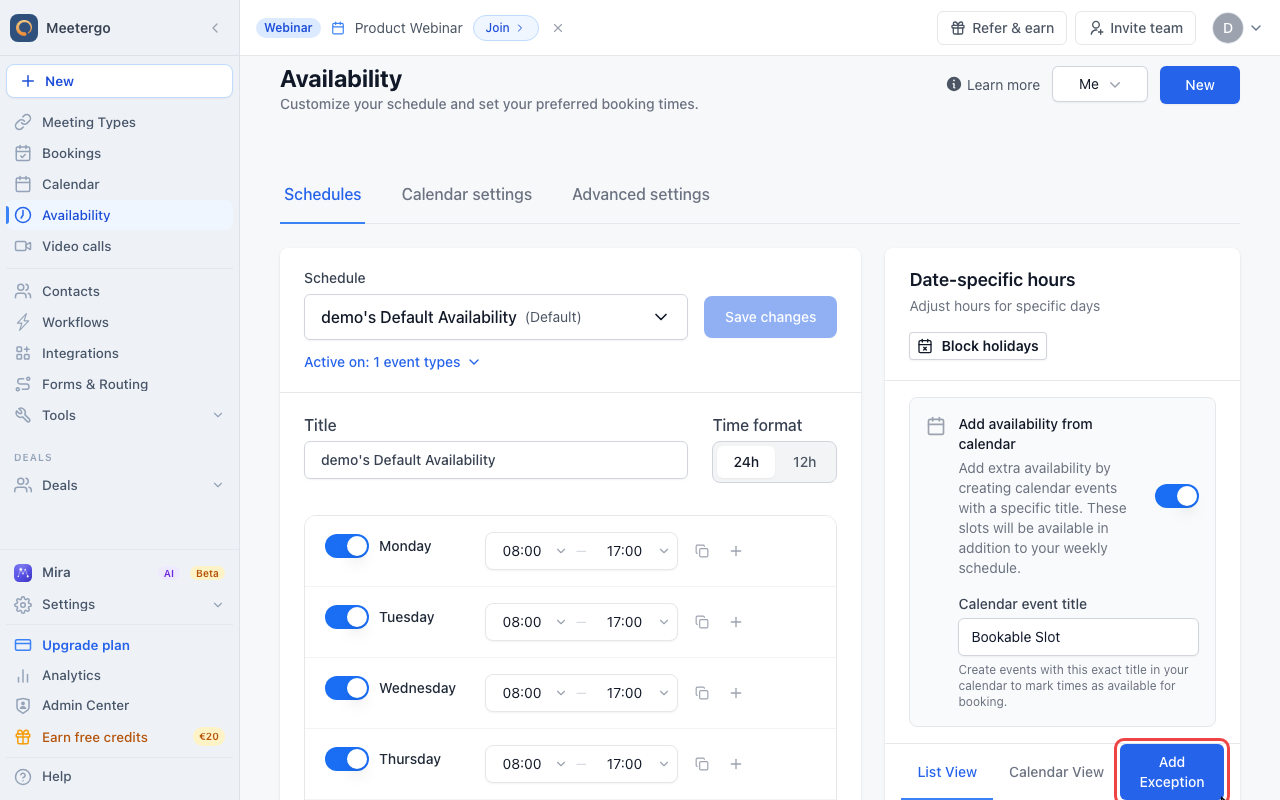Click the Title input field
The width and height of the screenshot is (1280, 800).
point(496,460)
